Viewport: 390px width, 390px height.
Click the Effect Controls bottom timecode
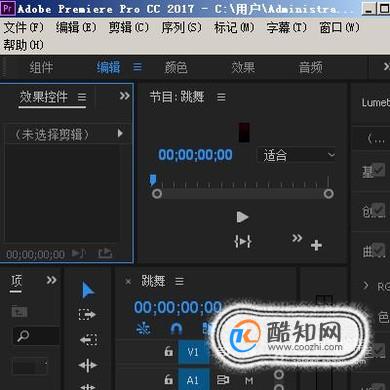point(35,255)
